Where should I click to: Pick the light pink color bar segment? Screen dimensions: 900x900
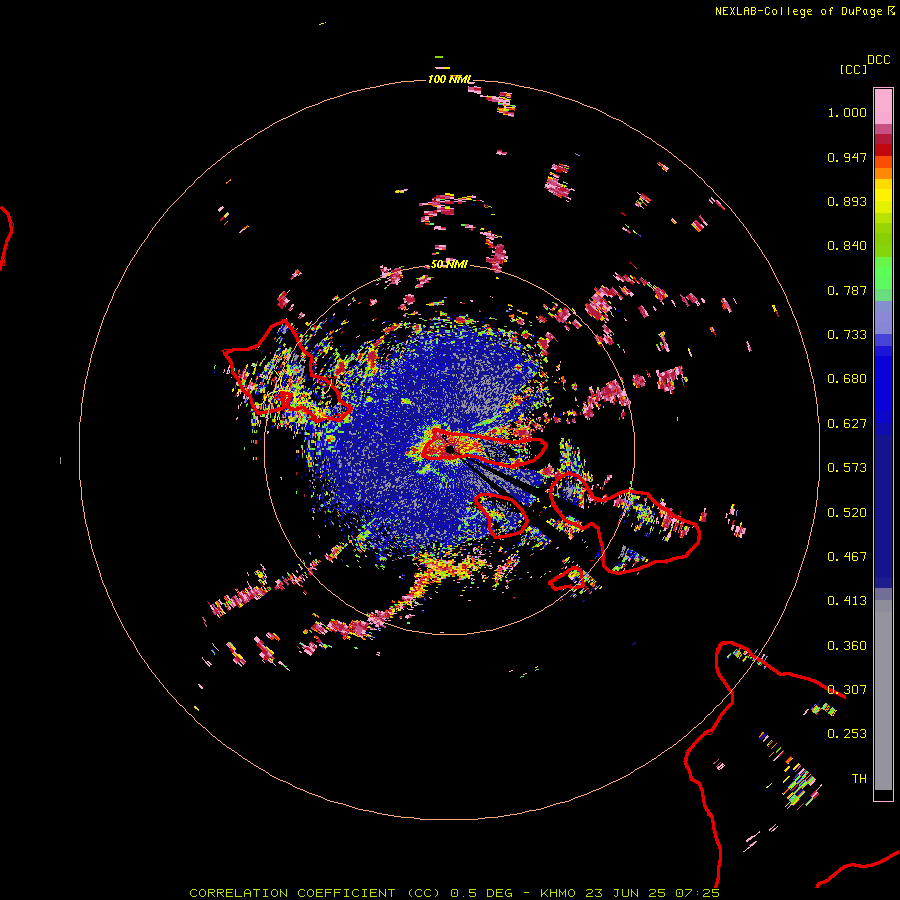tap(883, 107)
